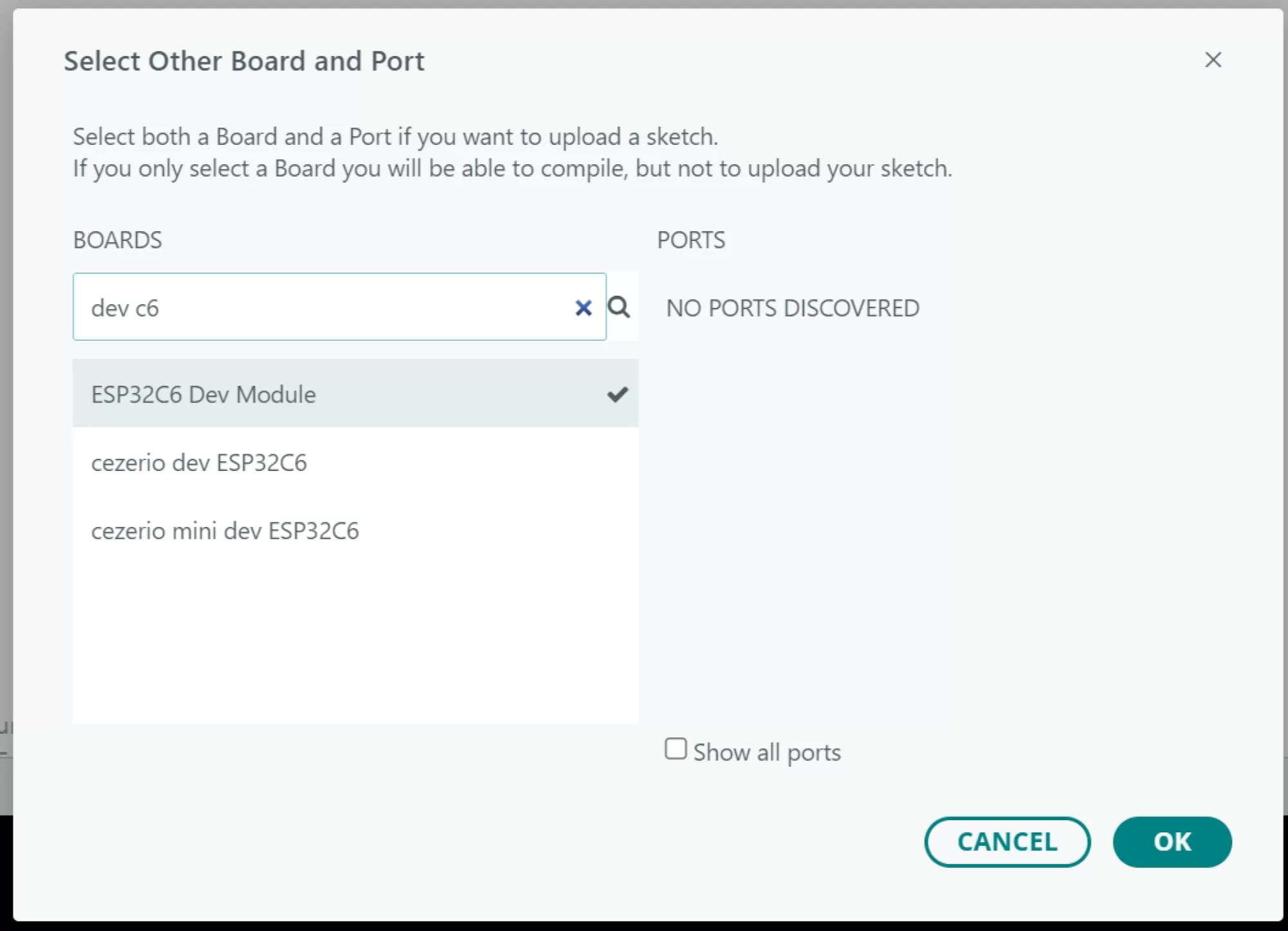Viewport: 1288px width, 931px height.
Task: Click the empty area below the board results
Action: (355, 644)
